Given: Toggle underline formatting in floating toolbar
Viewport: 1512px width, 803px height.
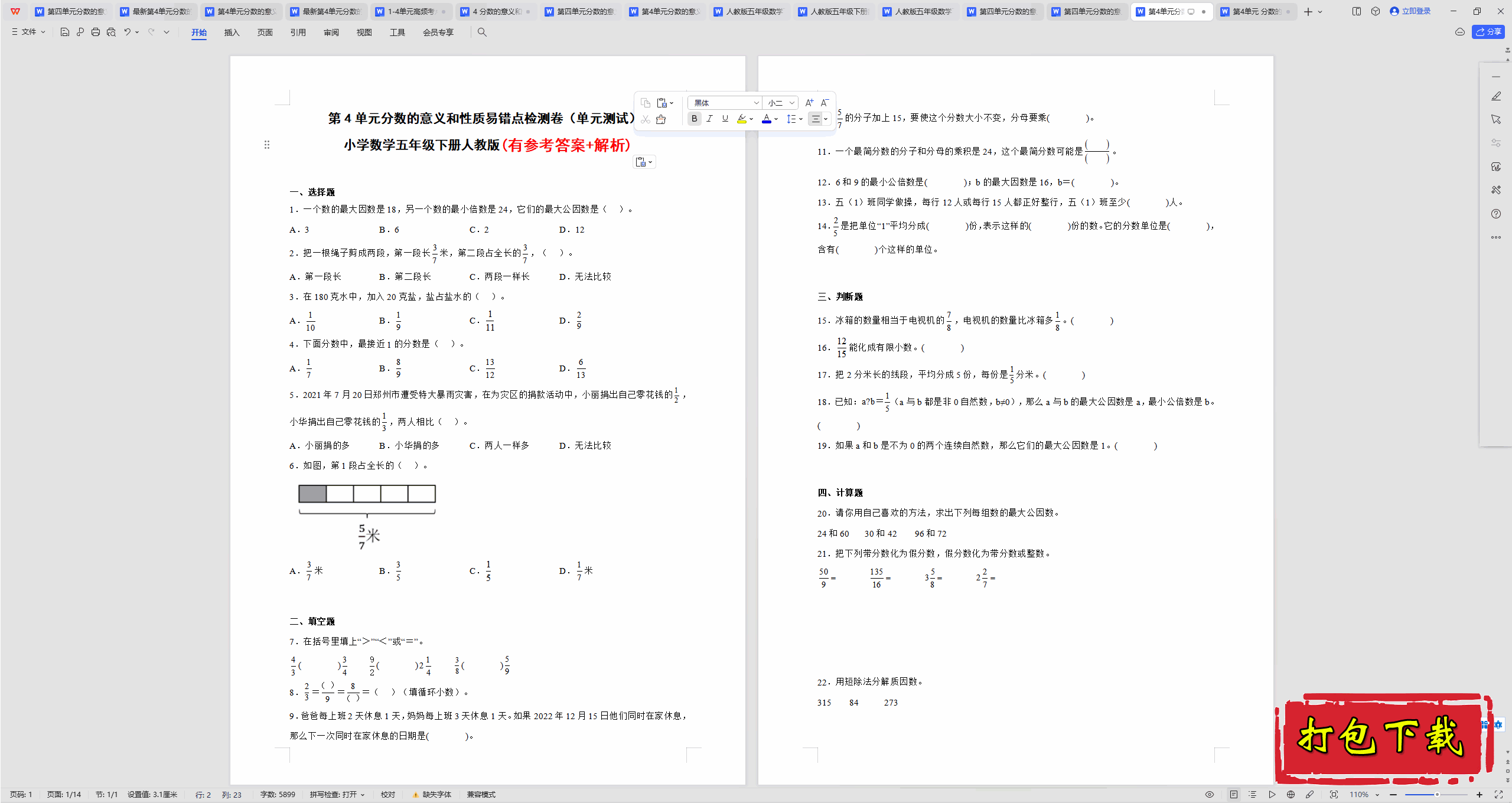Looking at the screenshot, I should (x=725, y=119).
